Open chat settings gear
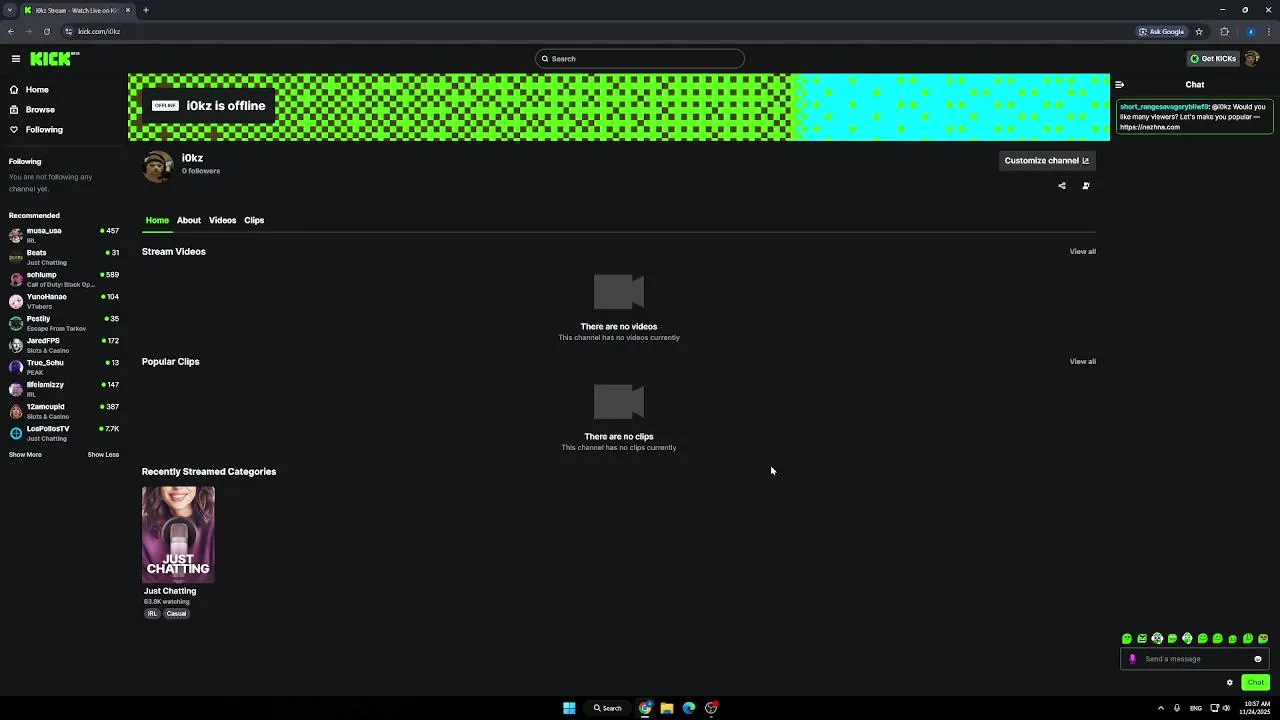Screen dimensions: 1280x720 coord(1230,683)
